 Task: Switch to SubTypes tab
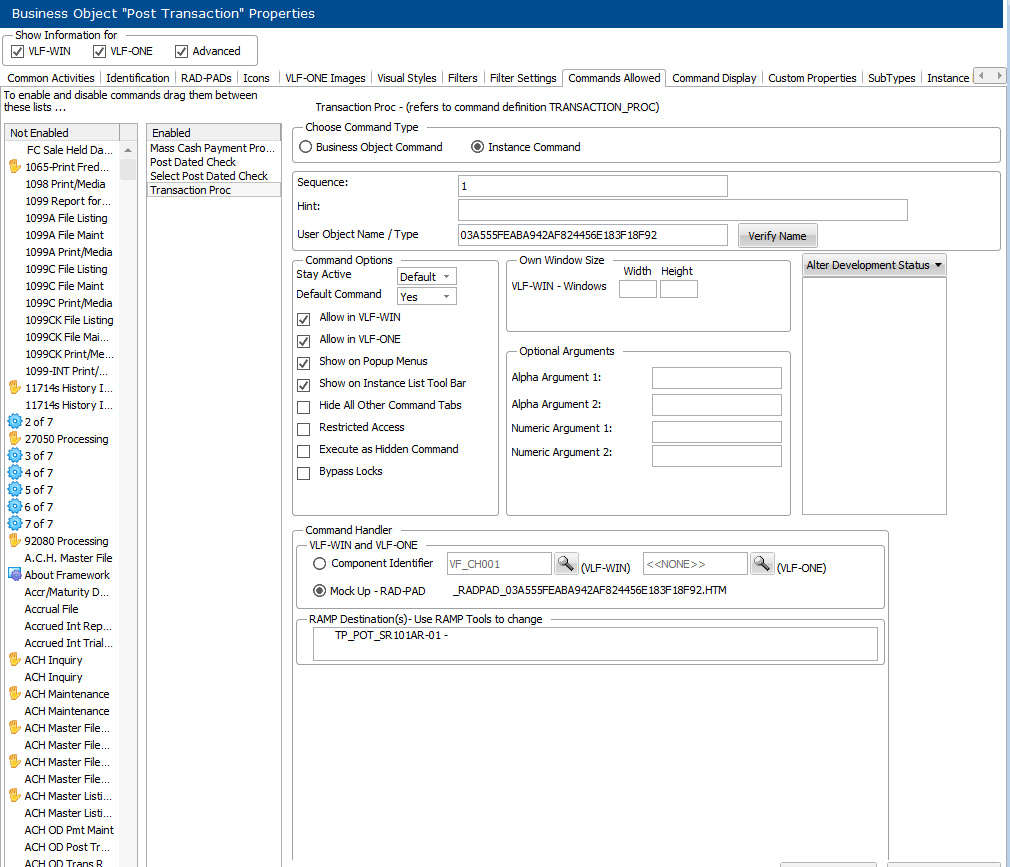[x=891, y=78]
